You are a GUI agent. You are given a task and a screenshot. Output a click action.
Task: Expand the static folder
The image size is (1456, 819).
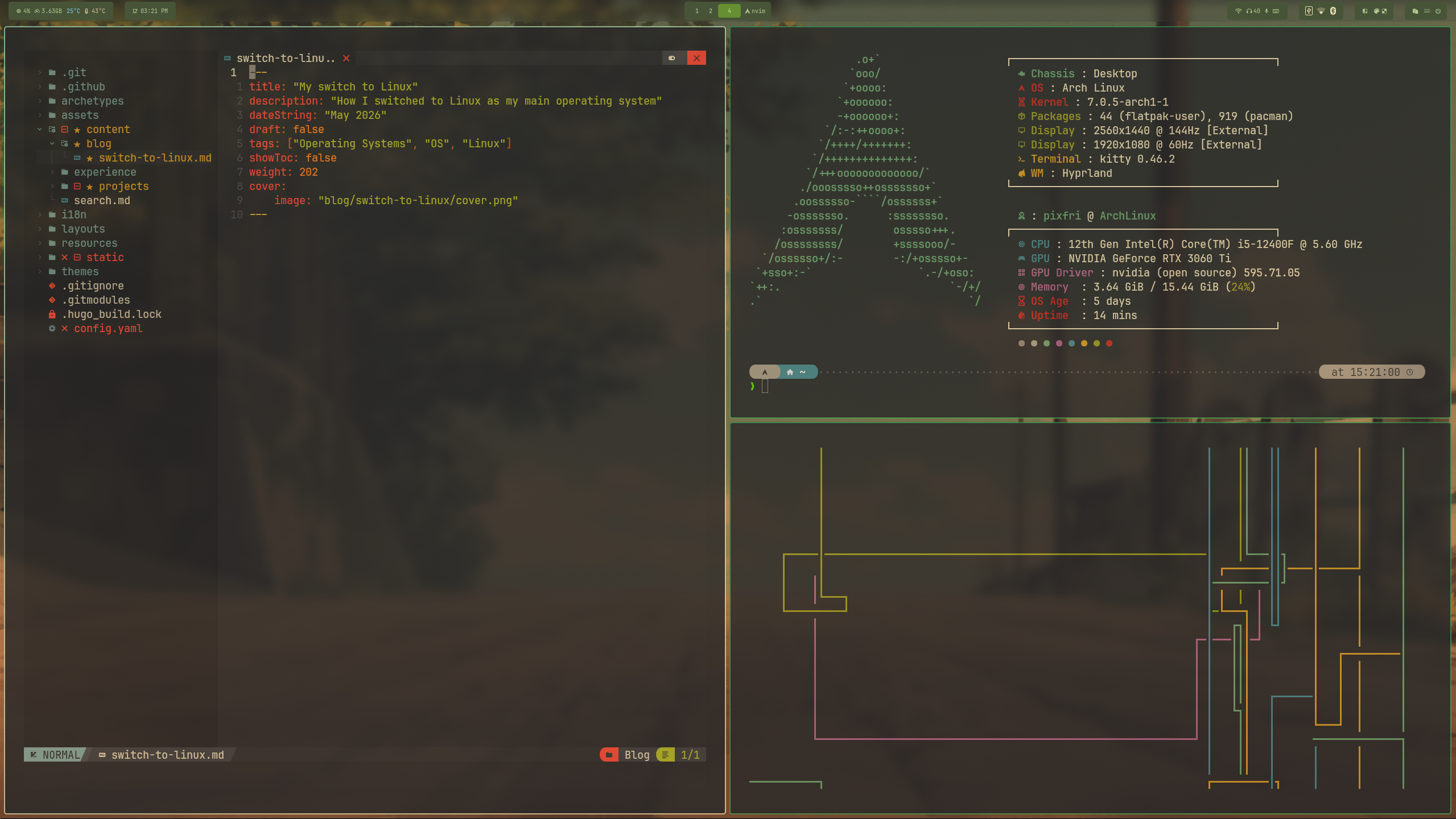(40, 257)
